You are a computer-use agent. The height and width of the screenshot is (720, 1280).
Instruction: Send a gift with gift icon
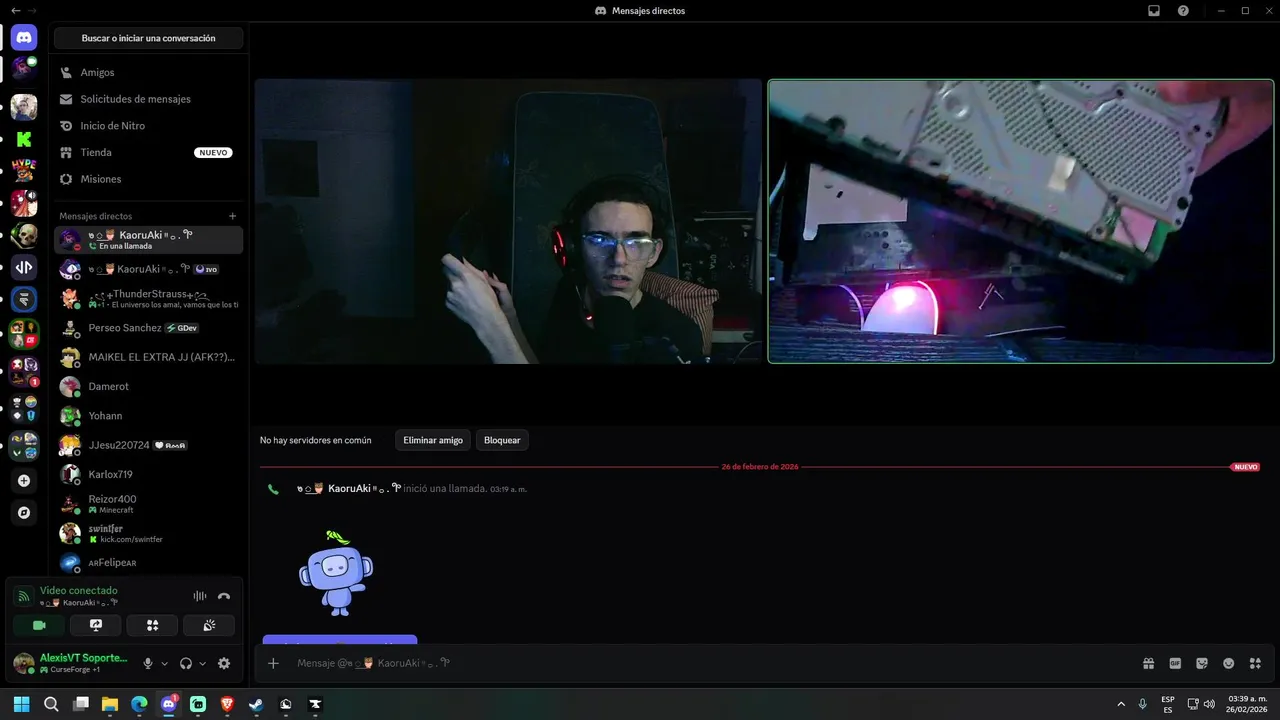click(x=1149, y=663)
